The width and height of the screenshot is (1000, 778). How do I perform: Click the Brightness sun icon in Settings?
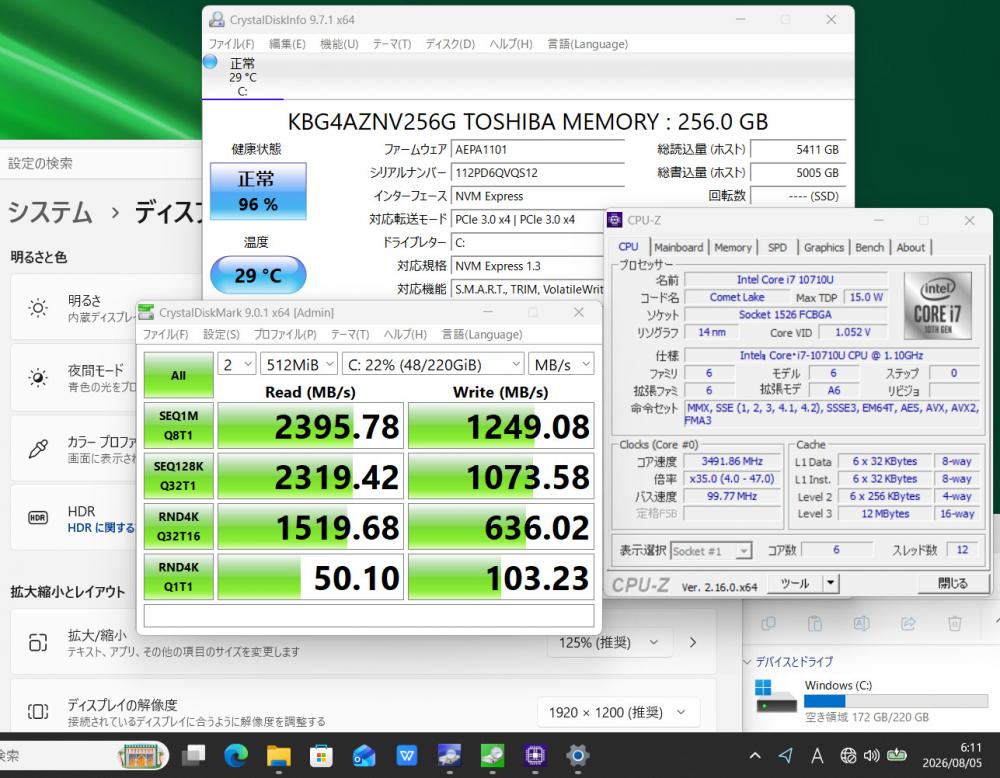38,308
